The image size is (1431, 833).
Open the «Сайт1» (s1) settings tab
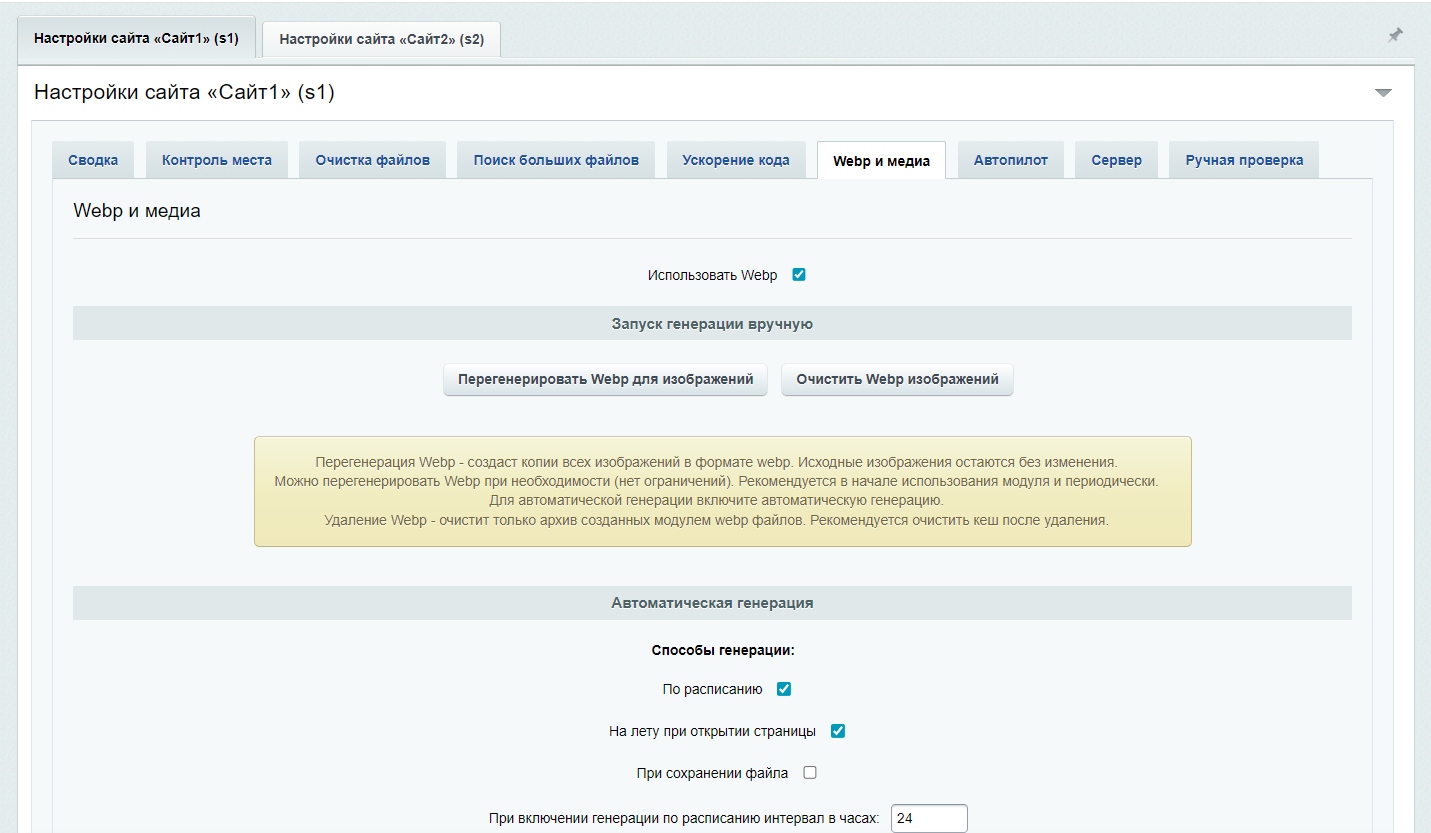(136, 39)
